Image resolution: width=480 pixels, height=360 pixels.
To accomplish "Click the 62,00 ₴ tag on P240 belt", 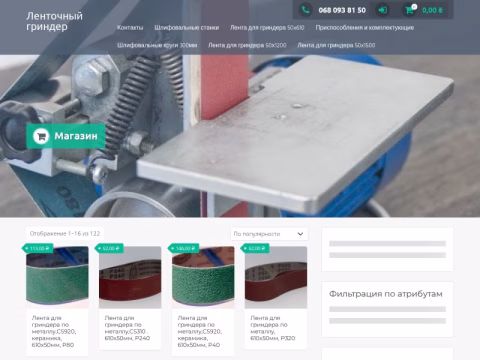I will click(x=109, y=248).
